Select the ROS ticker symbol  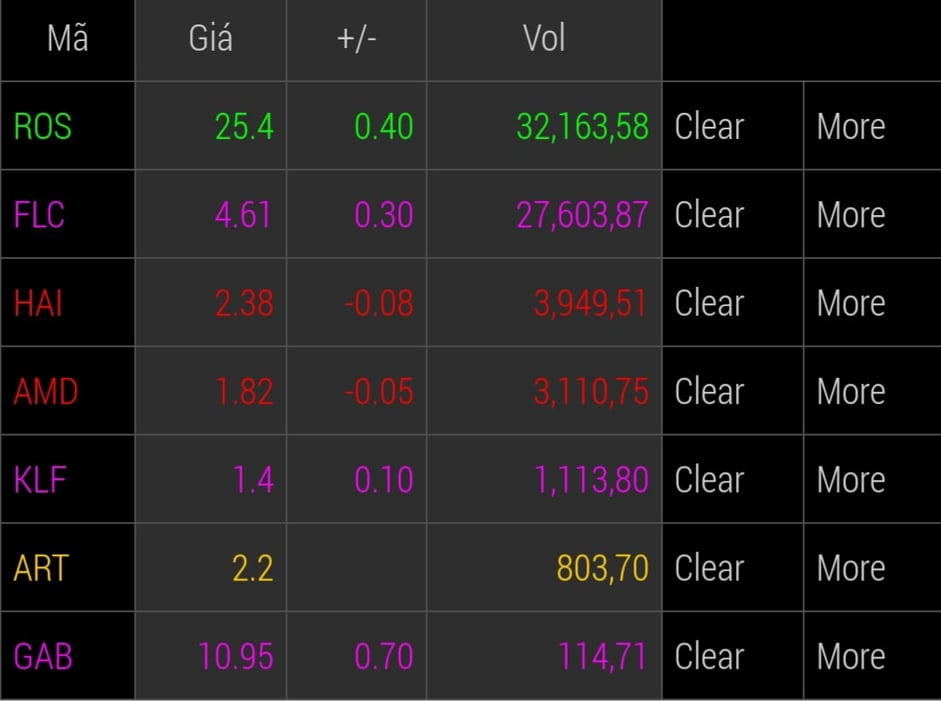(x=43, y=127)
